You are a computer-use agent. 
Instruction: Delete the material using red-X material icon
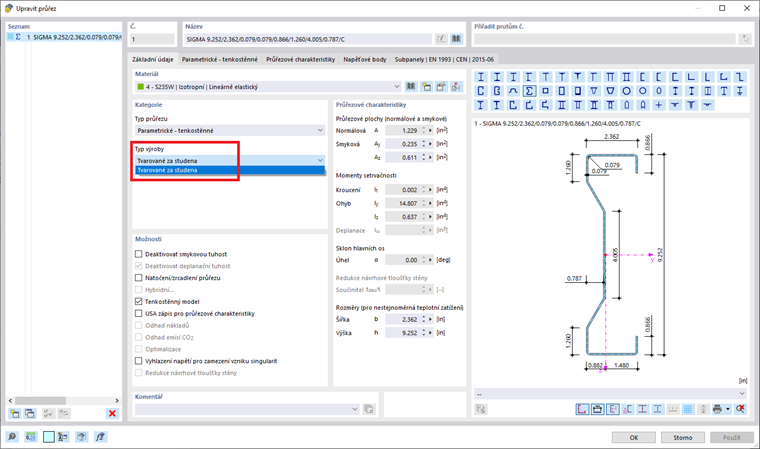point(456,87)
